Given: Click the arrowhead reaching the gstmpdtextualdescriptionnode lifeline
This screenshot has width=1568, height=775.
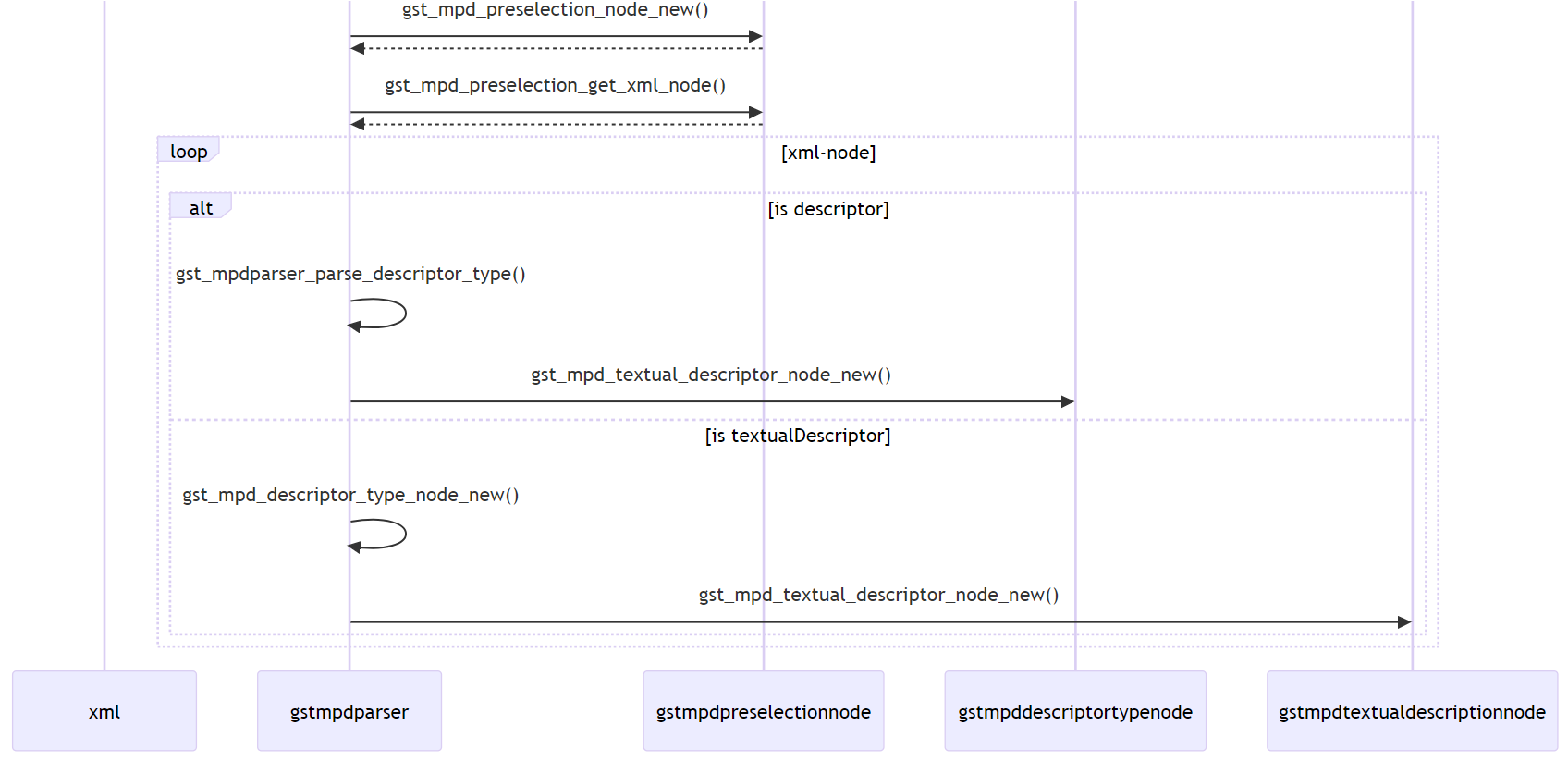Looking at the screenshot, I should (x=1404, y=622).
